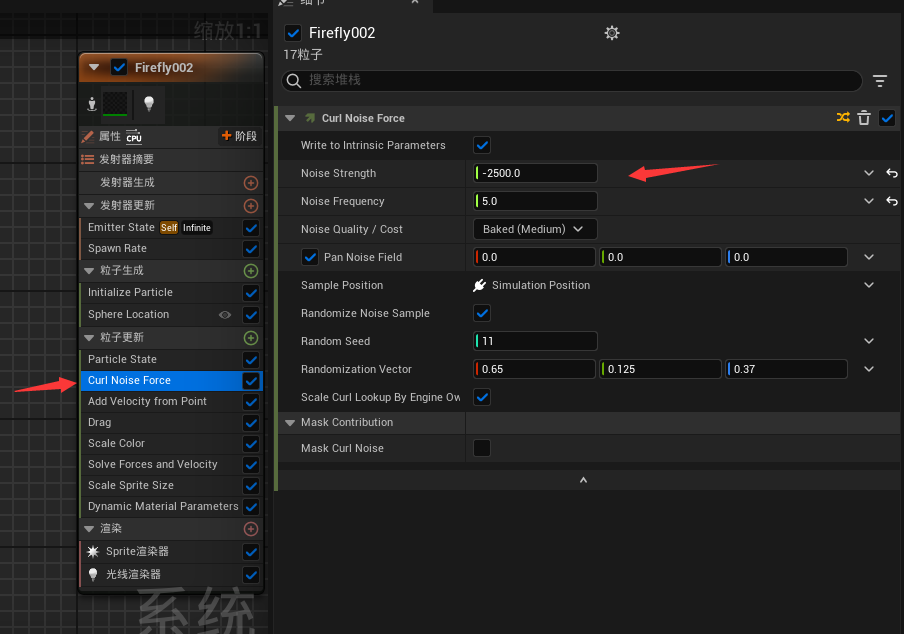
Task: Collapse advanced section with bottom up arrow
Action: point(583,480)
